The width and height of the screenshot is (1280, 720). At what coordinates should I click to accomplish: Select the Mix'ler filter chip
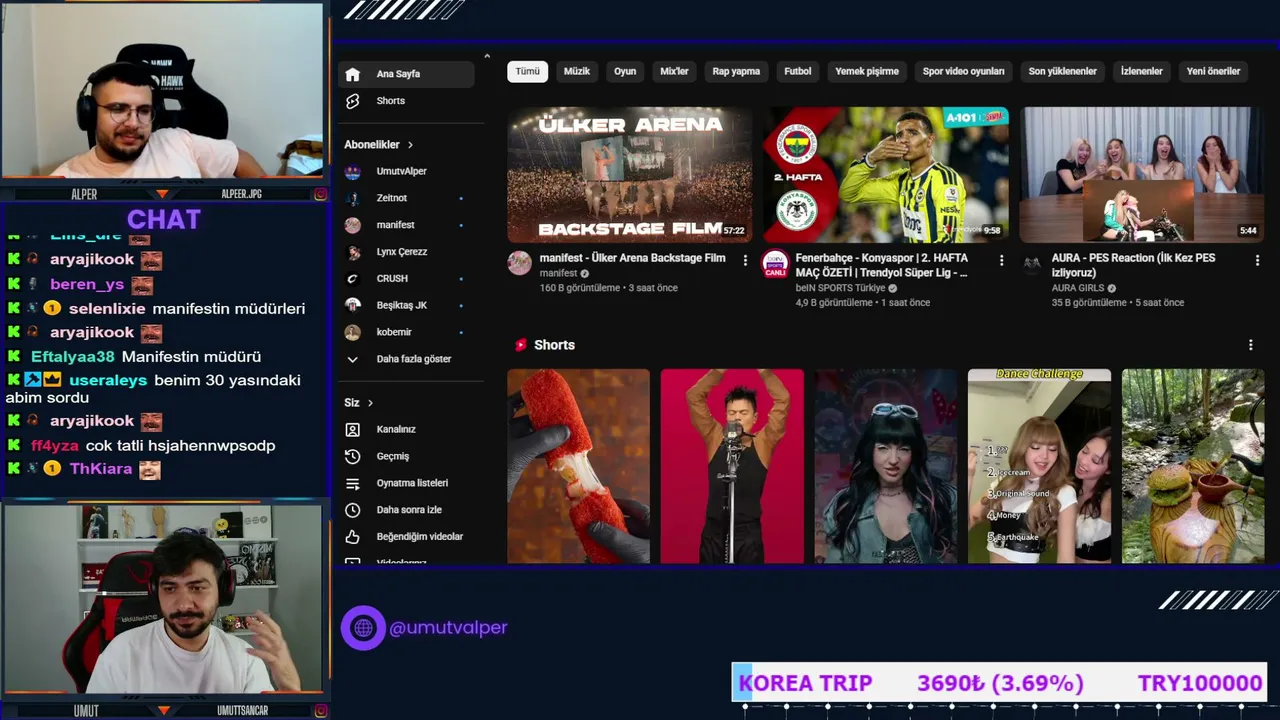coord(674,71)
